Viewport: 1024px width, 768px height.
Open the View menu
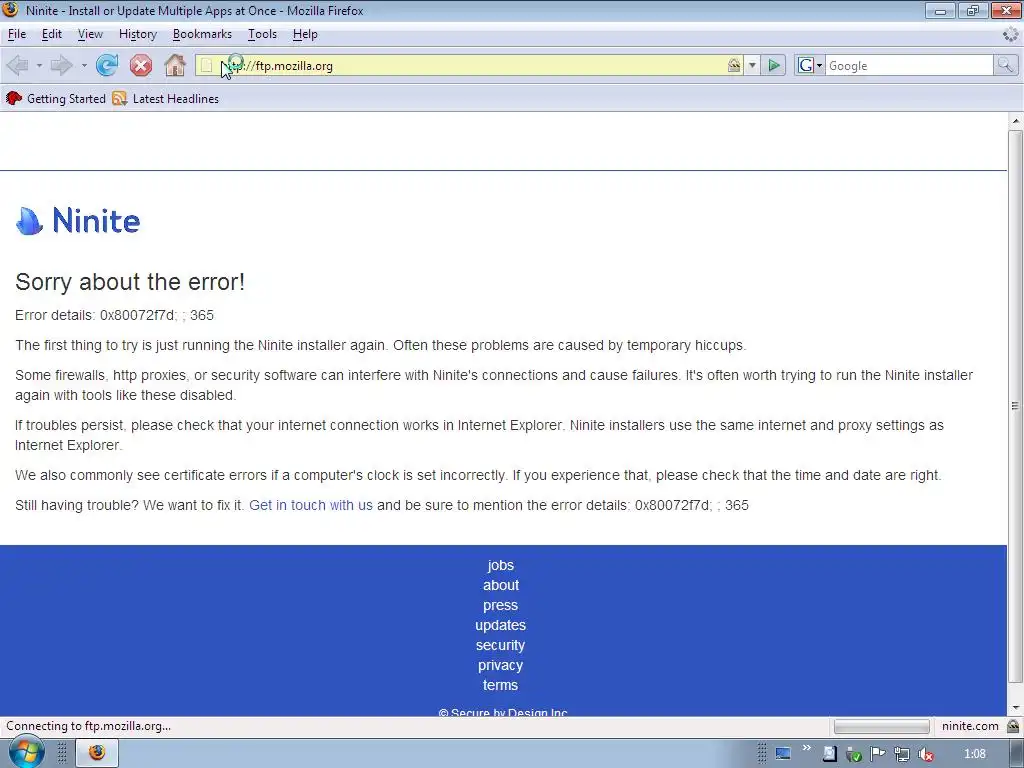[90, 34]
